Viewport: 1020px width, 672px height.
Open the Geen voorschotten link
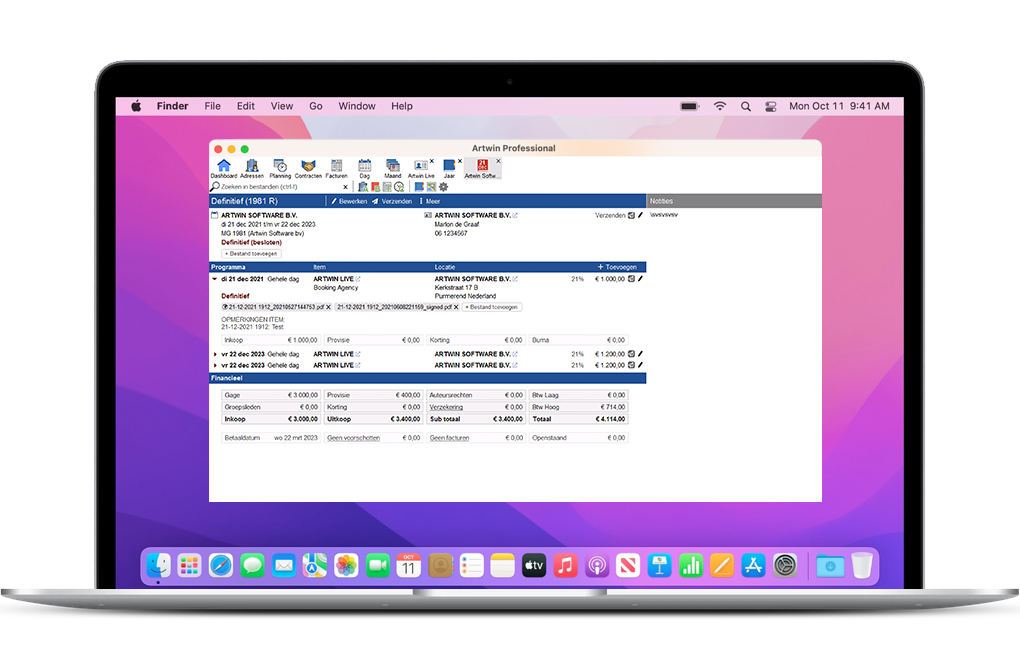(x=353, y=438)
